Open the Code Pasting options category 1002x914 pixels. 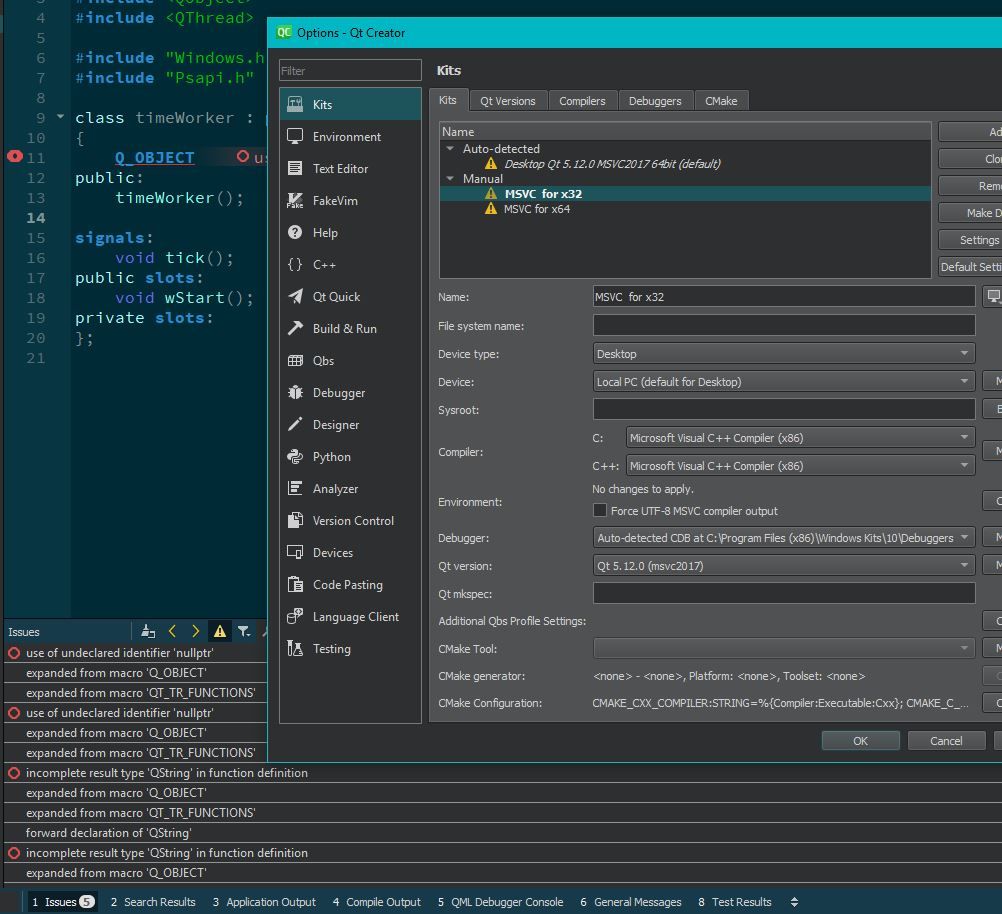tap(350, 584)
